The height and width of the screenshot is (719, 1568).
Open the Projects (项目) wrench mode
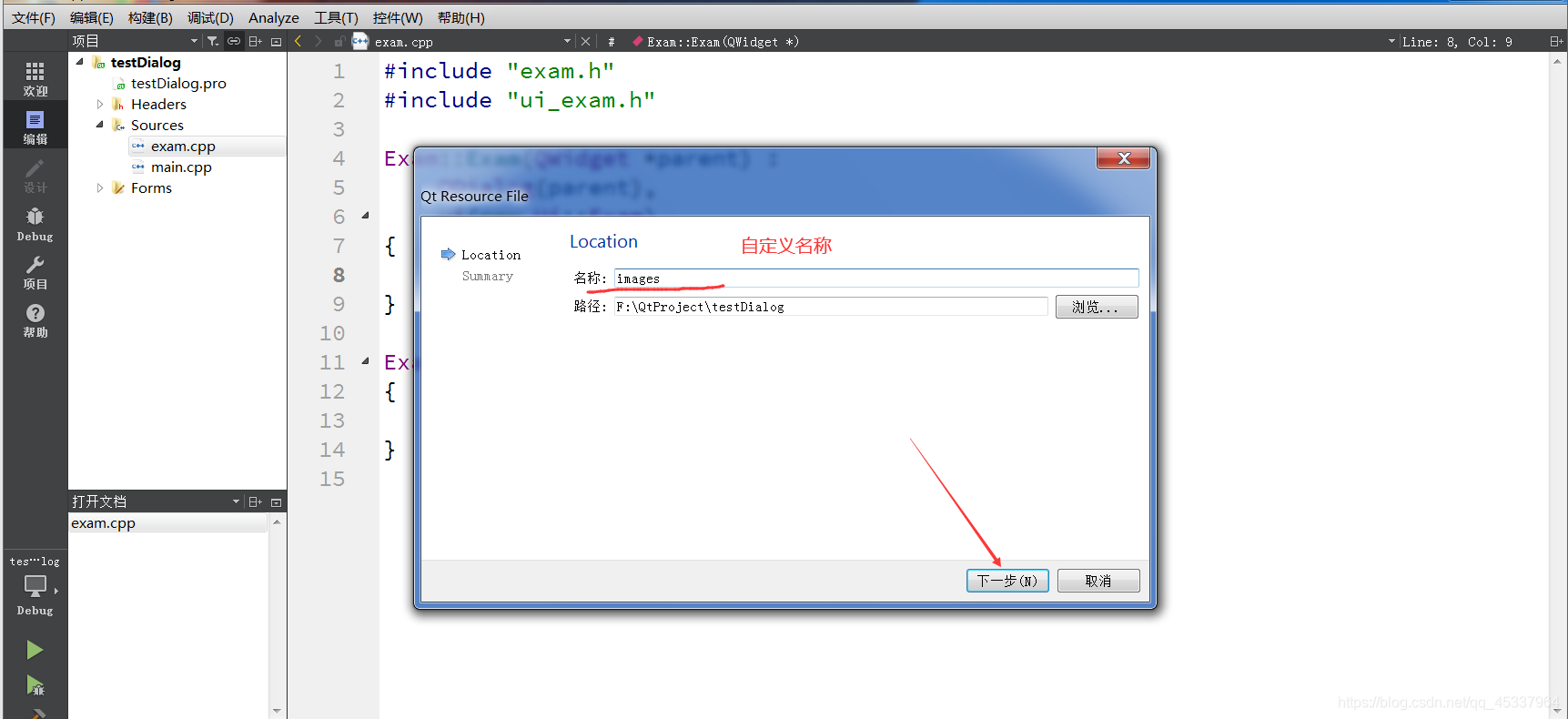coord(35,272)
